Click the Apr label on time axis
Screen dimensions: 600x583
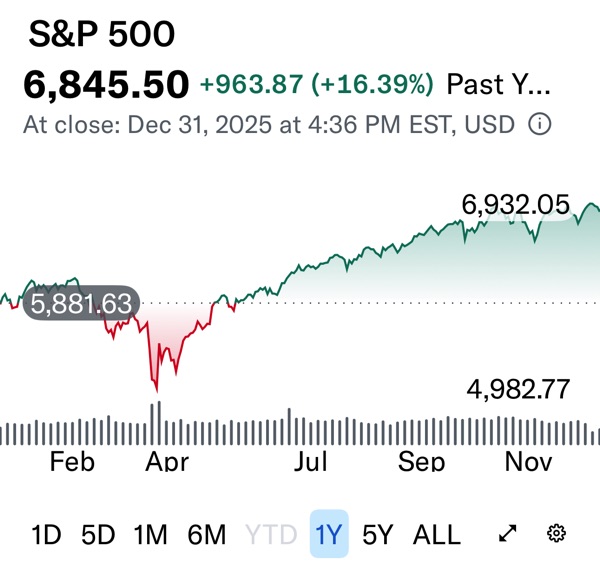pyautogui.click(x=166, y=461)
